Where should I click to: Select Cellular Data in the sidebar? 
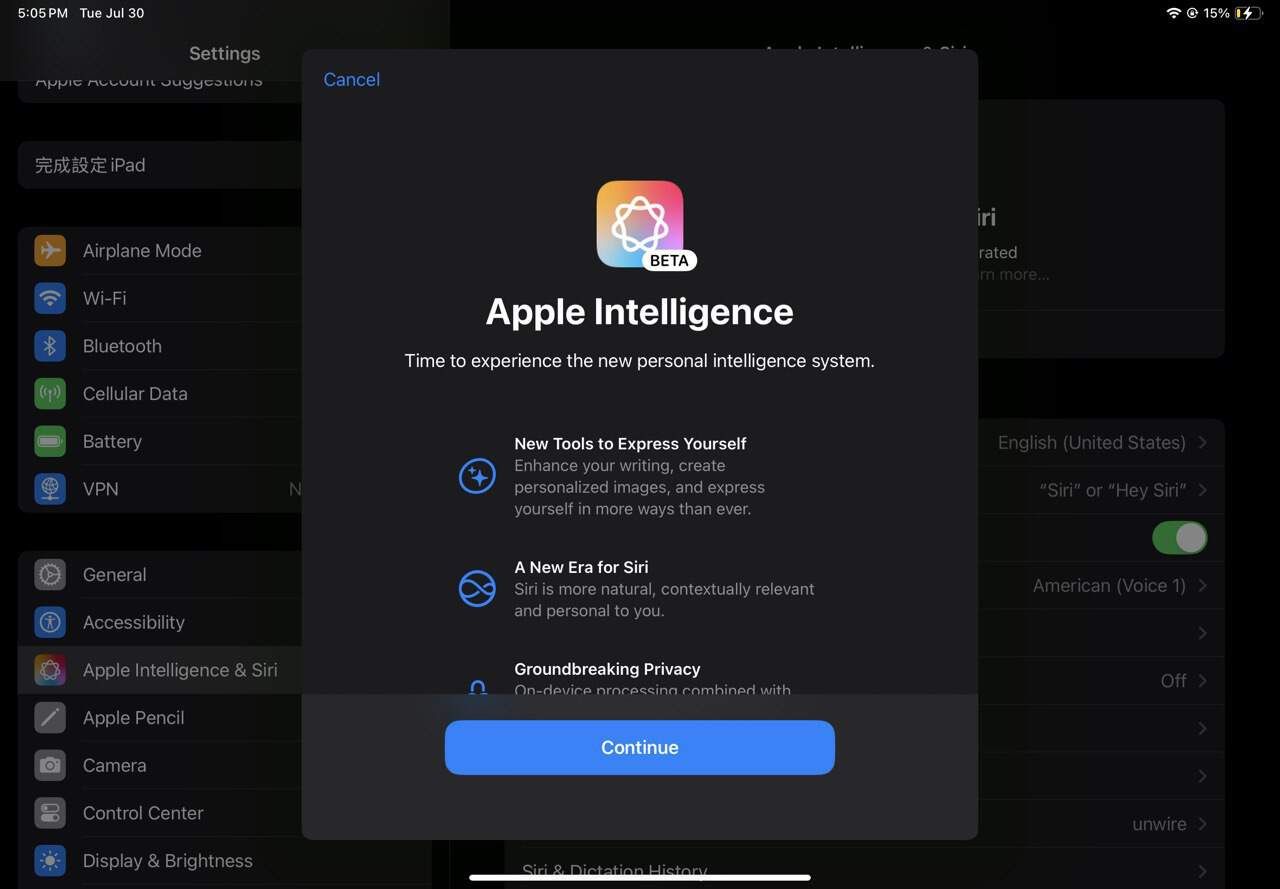tap(160, 394)
